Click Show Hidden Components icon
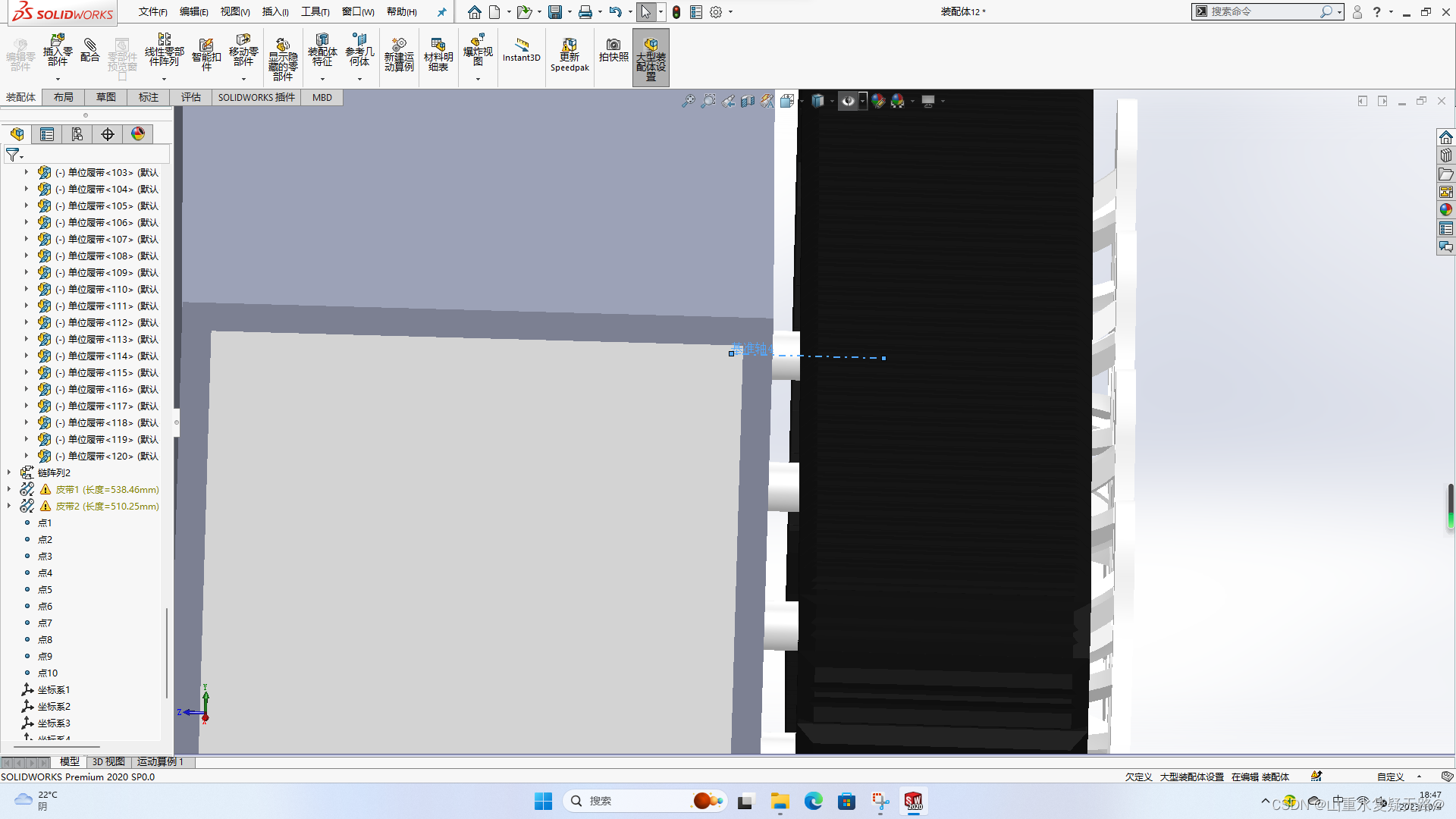Viewport: 1456px width, 819px height. pos(283,59)
